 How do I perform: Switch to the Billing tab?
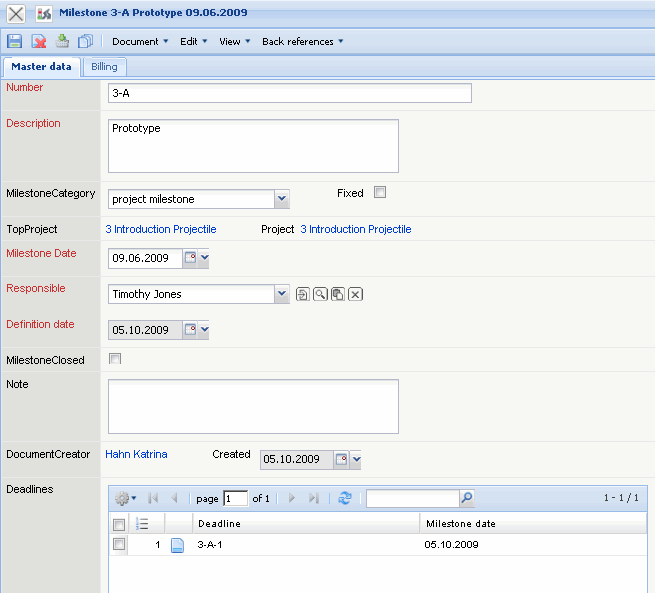pyautogui.click(x=104, y=67)
